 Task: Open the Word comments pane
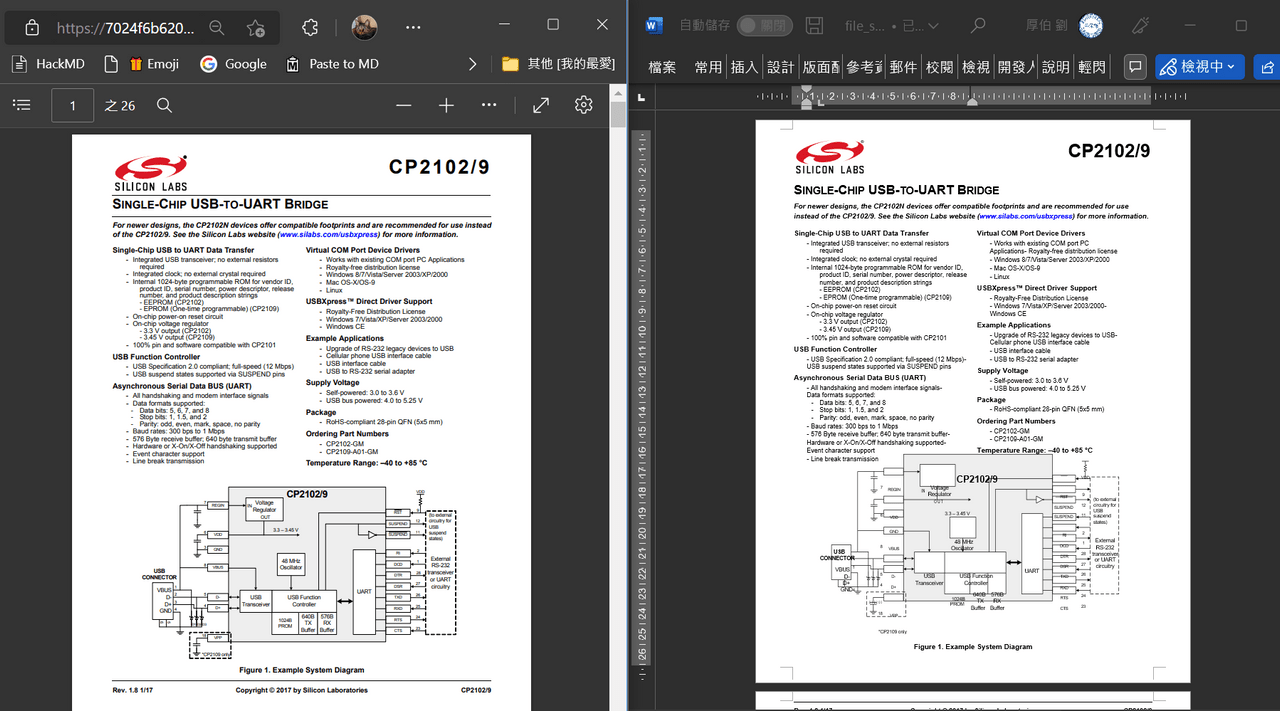click(1135, 67)
